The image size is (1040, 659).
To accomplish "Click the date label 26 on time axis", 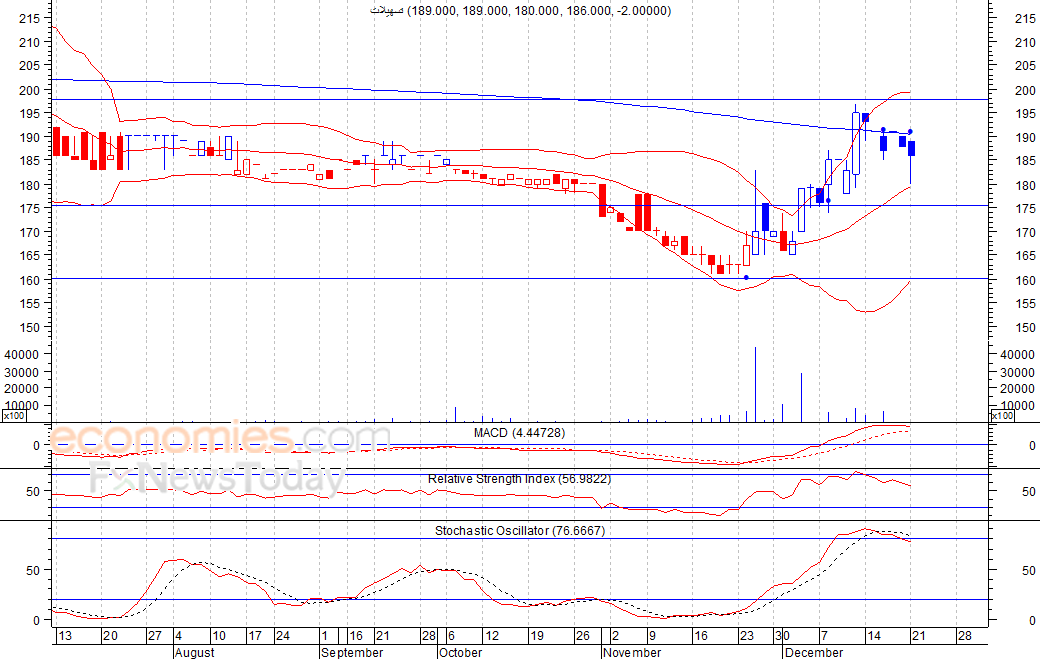I will [582, 636].
